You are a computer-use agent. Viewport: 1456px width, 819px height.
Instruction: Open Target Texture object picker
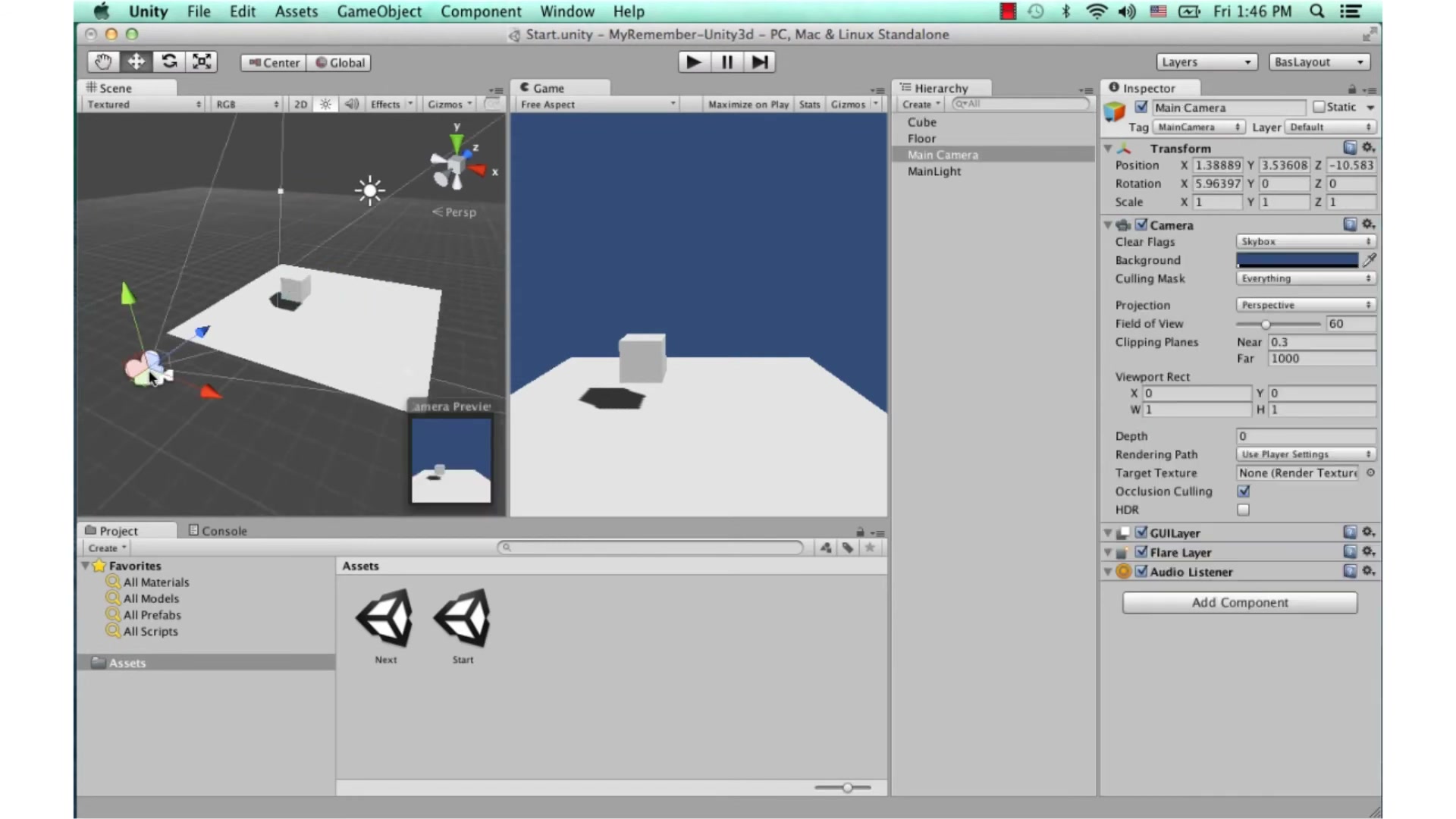tap(1370, 472)
